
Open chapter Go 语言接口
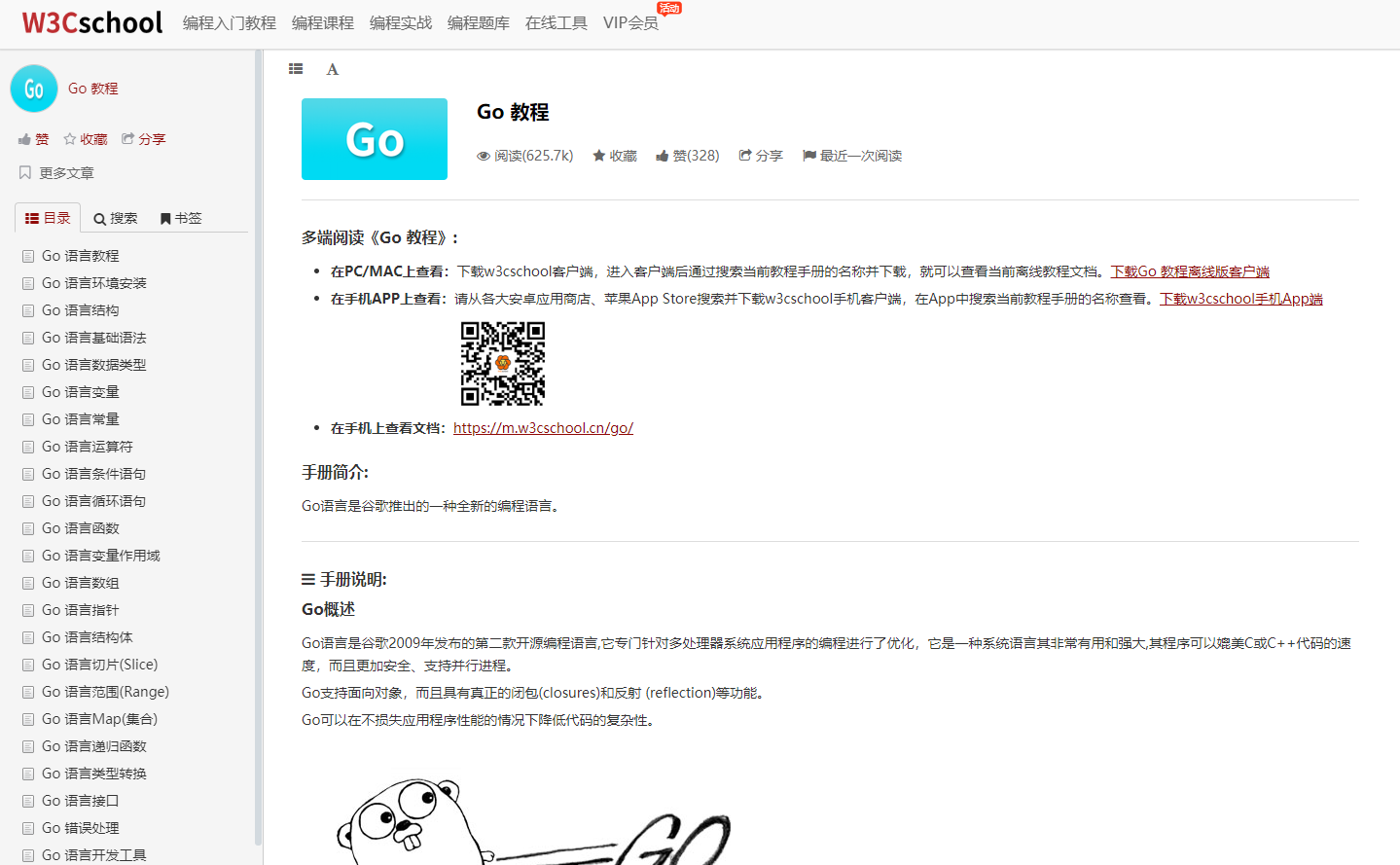point(81,801)
